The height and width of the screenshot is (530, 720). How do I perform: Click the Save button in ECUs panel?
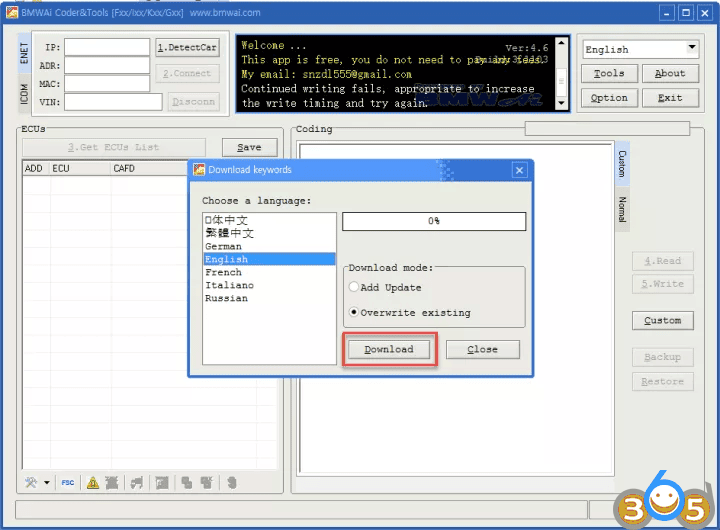pos(249,147)
